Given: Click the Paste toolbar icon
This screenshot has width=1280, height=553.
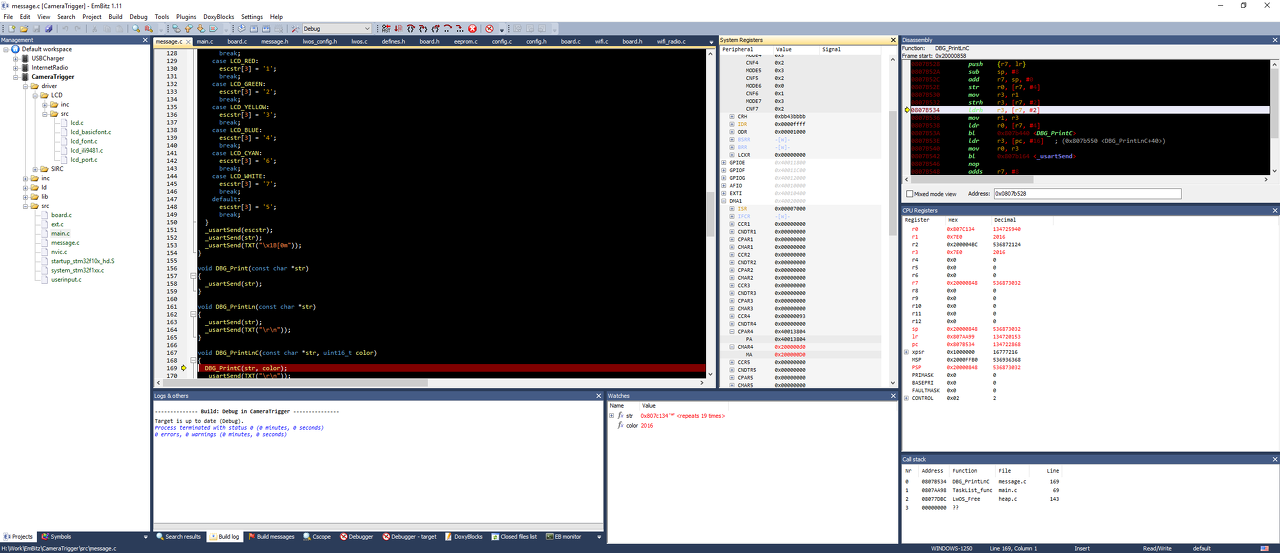Looking at the screenshot, I should pos(119,28).
